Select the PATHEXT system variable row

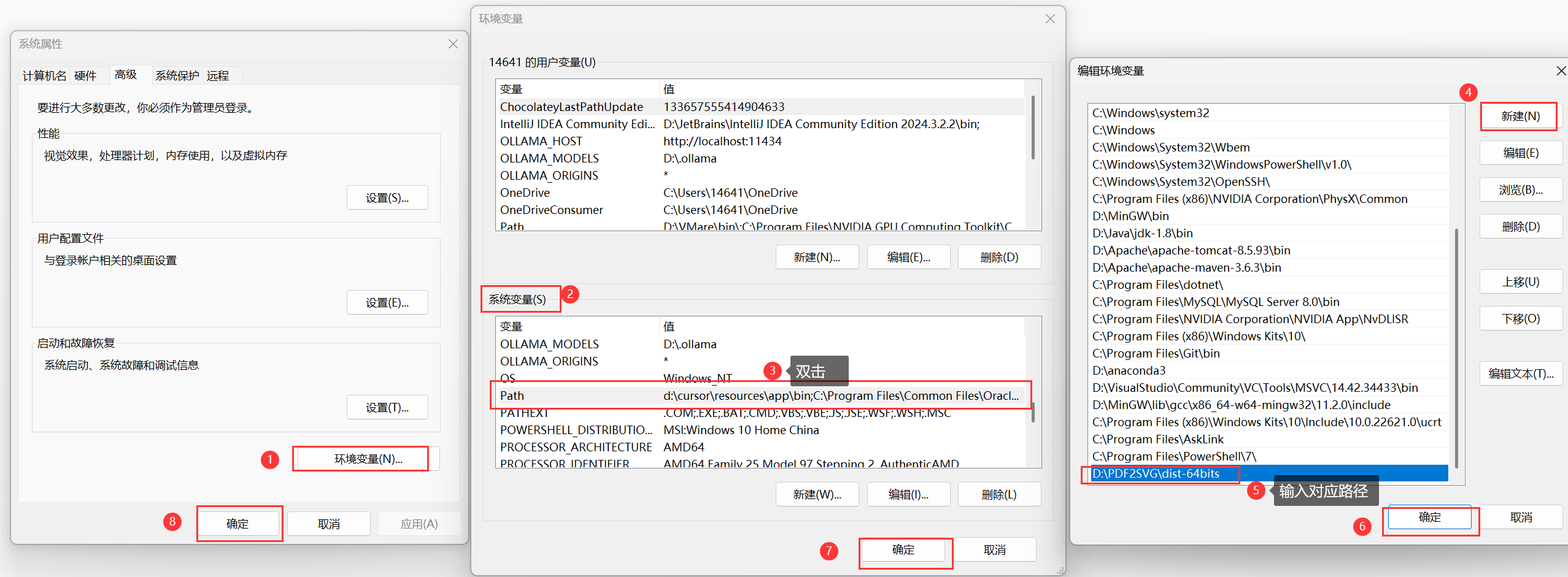coord(761,413)
